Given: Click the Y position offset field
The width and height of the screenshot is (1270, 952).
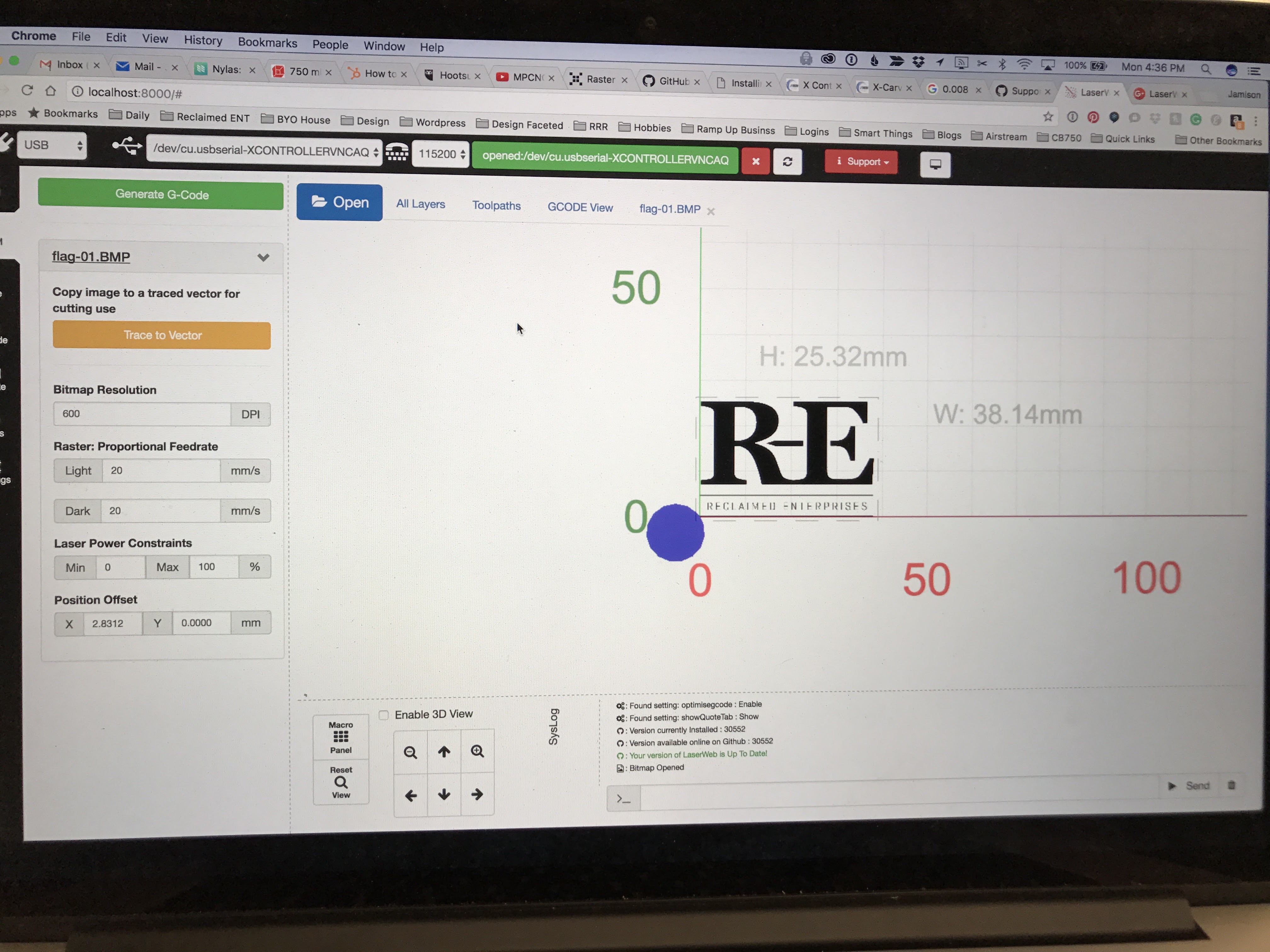Looking at the screenshot, I should [202, 623].
